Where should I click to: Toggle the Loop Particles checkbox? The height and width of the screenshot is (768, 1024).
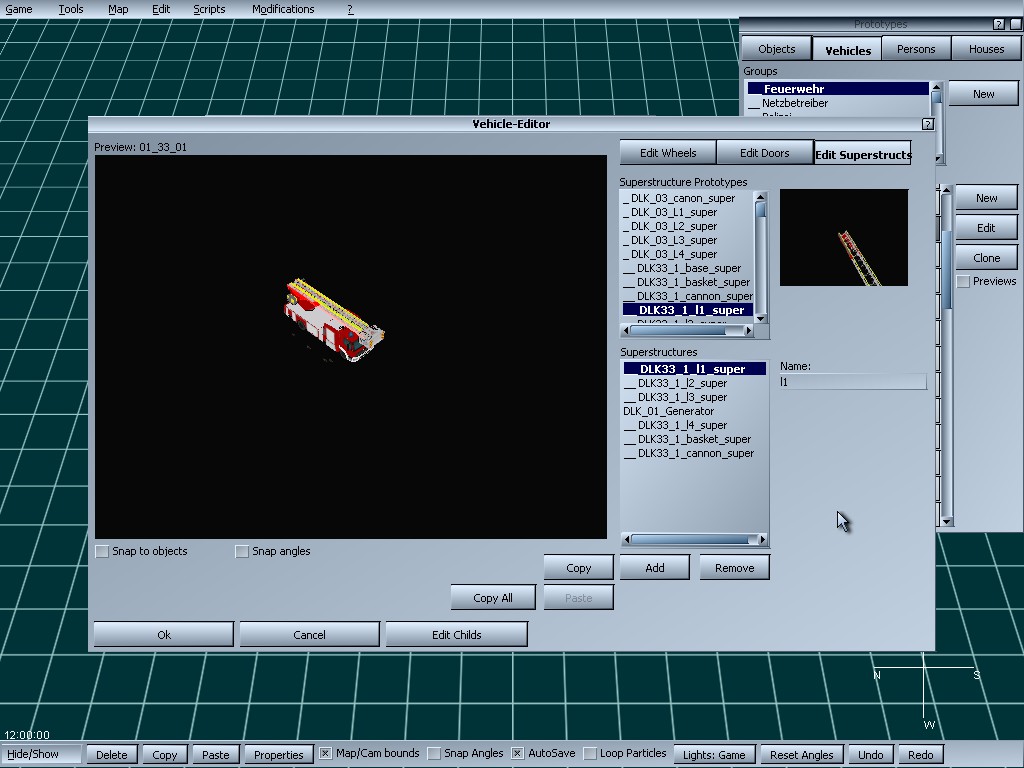(x=590, y=753)
